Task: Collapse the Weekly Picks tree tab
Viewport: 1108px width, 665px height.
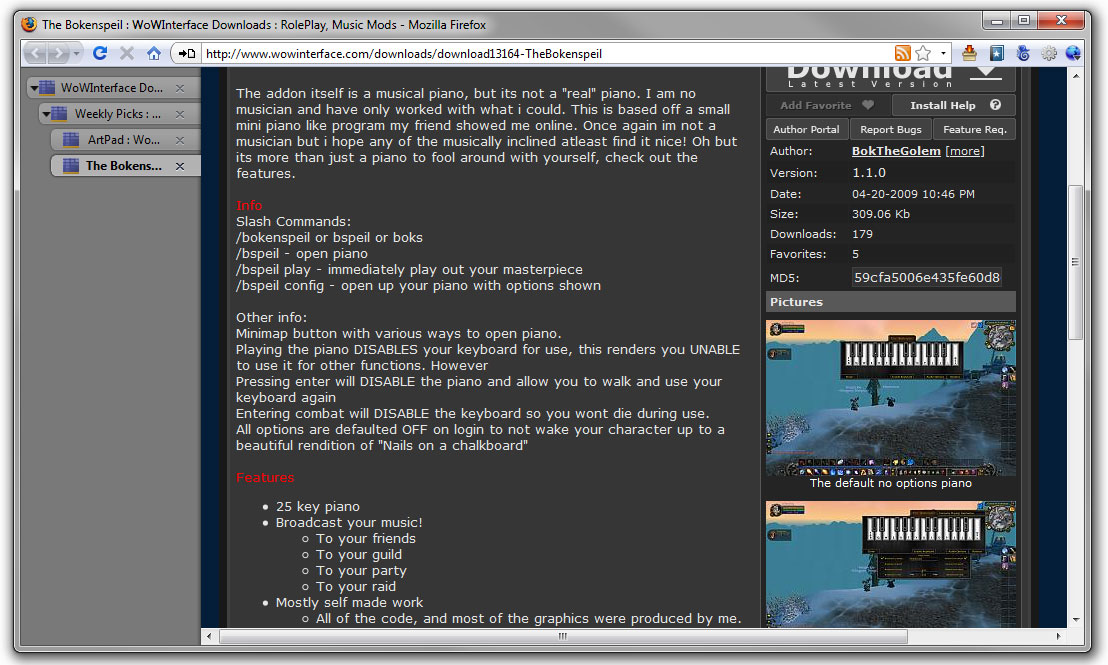Action: coord(46,114)
